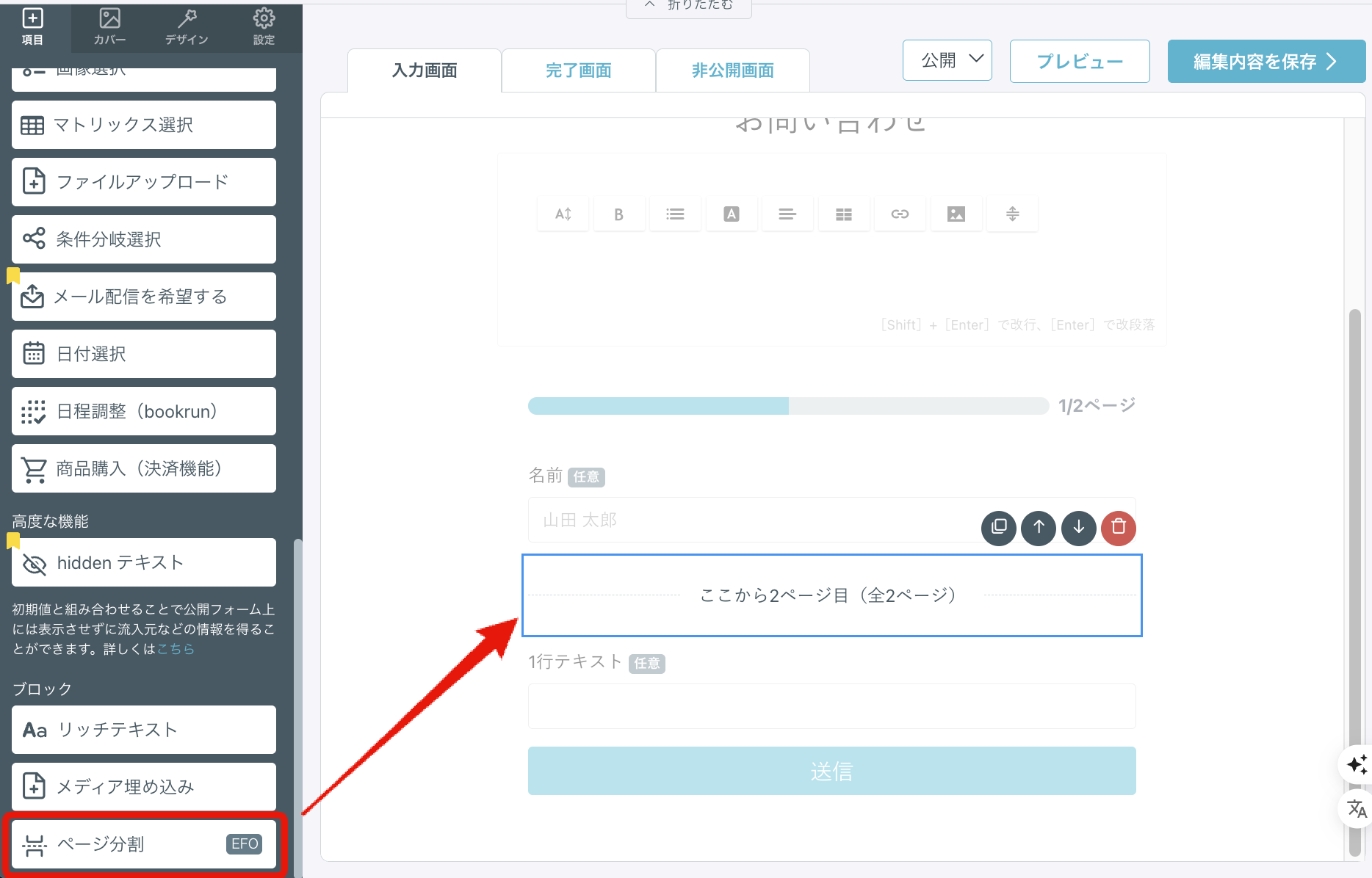
Task: Open the 公開 status dropdown
Action: 947,60
